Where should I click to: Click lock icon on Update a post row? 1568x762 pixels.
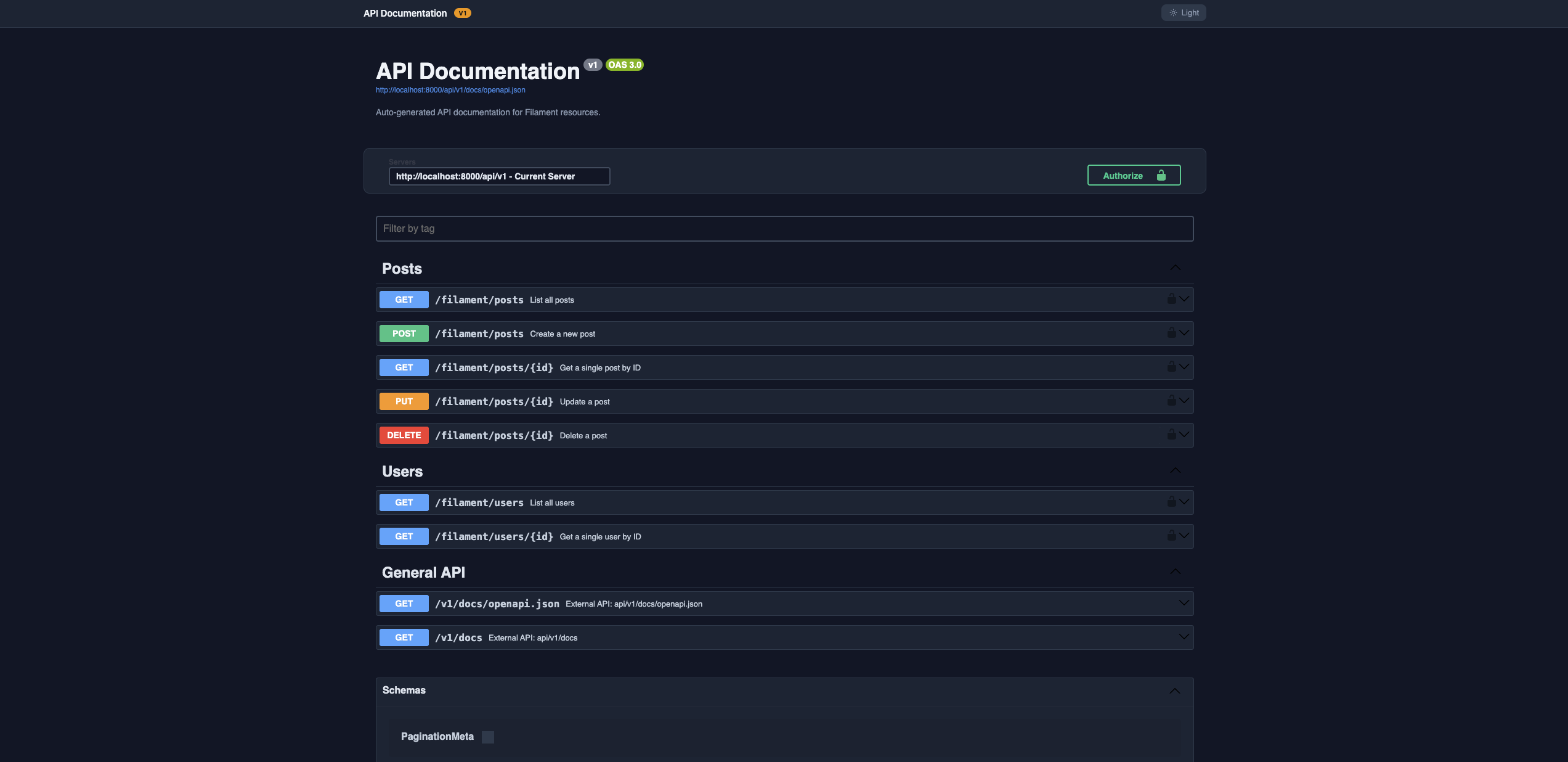pyautogui.click(x=1171, y=401)
